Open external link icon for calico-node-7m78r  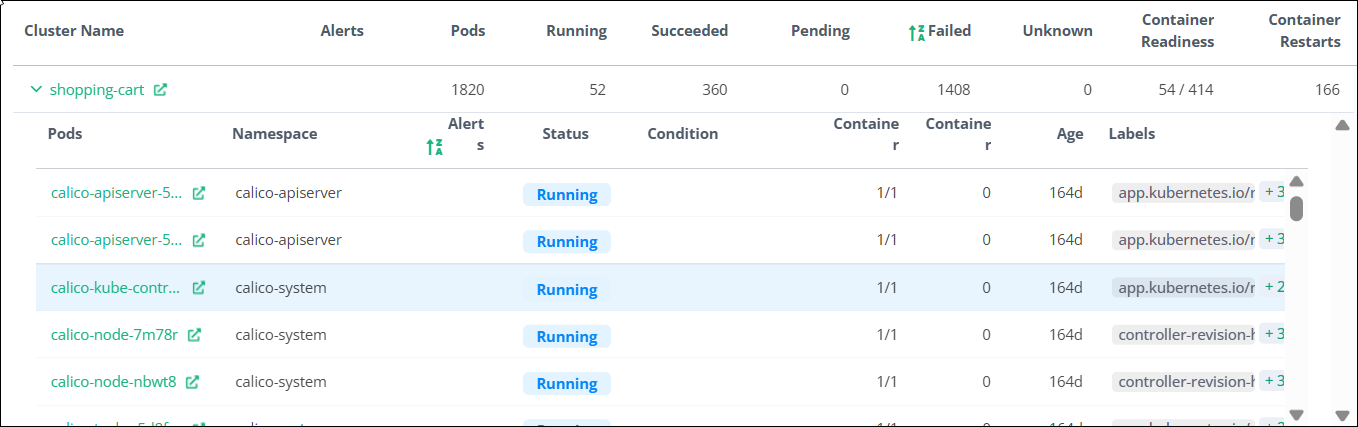[x=194, y=335]
